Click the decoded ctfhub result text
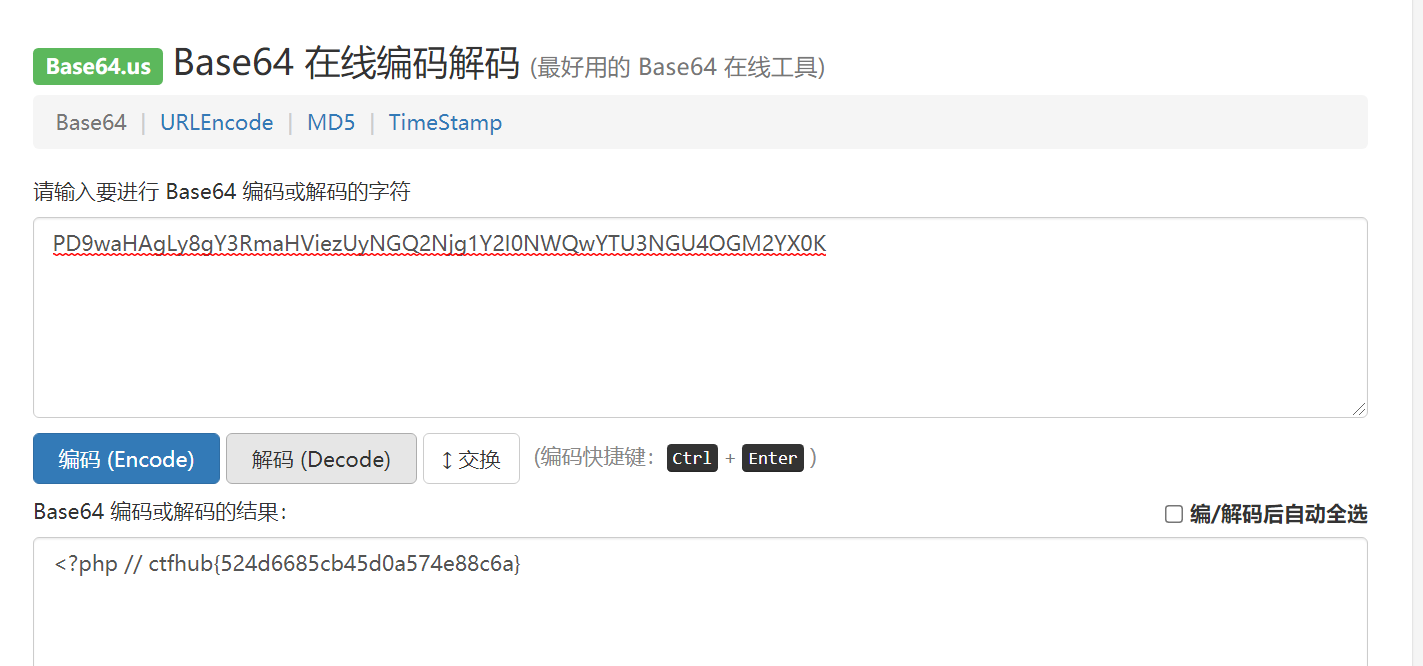This screenshot has height=666, width=1423. (x=288, y=564)
